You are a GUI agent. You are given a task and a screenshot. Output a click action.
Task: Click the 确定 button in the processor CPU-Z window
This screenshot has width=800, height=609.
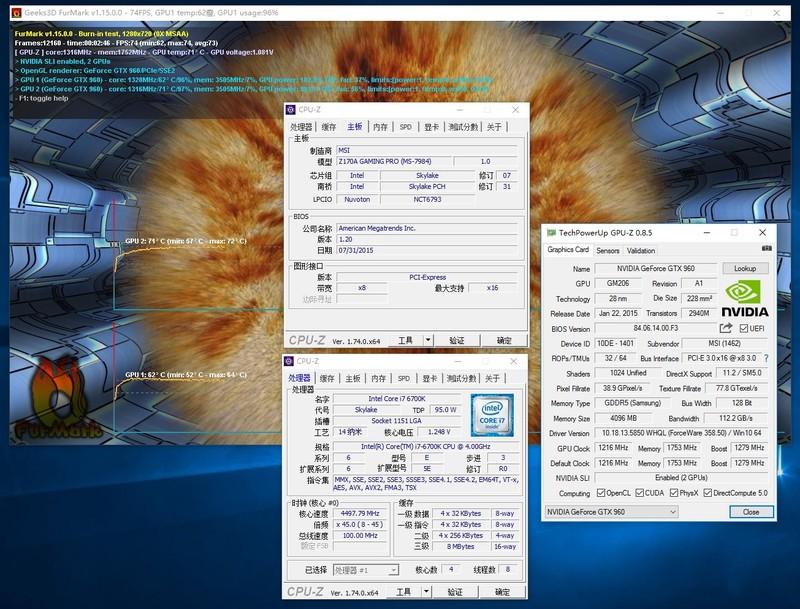pos(502,592)
